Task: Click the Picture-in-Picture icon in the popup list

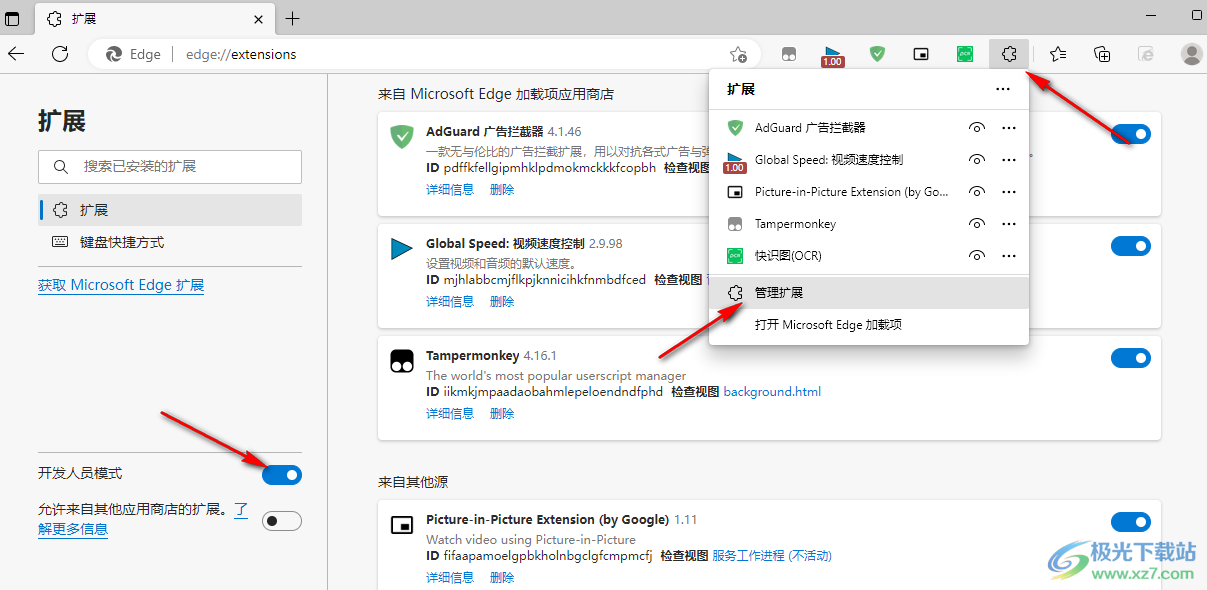Action: (x=735, y=192)
